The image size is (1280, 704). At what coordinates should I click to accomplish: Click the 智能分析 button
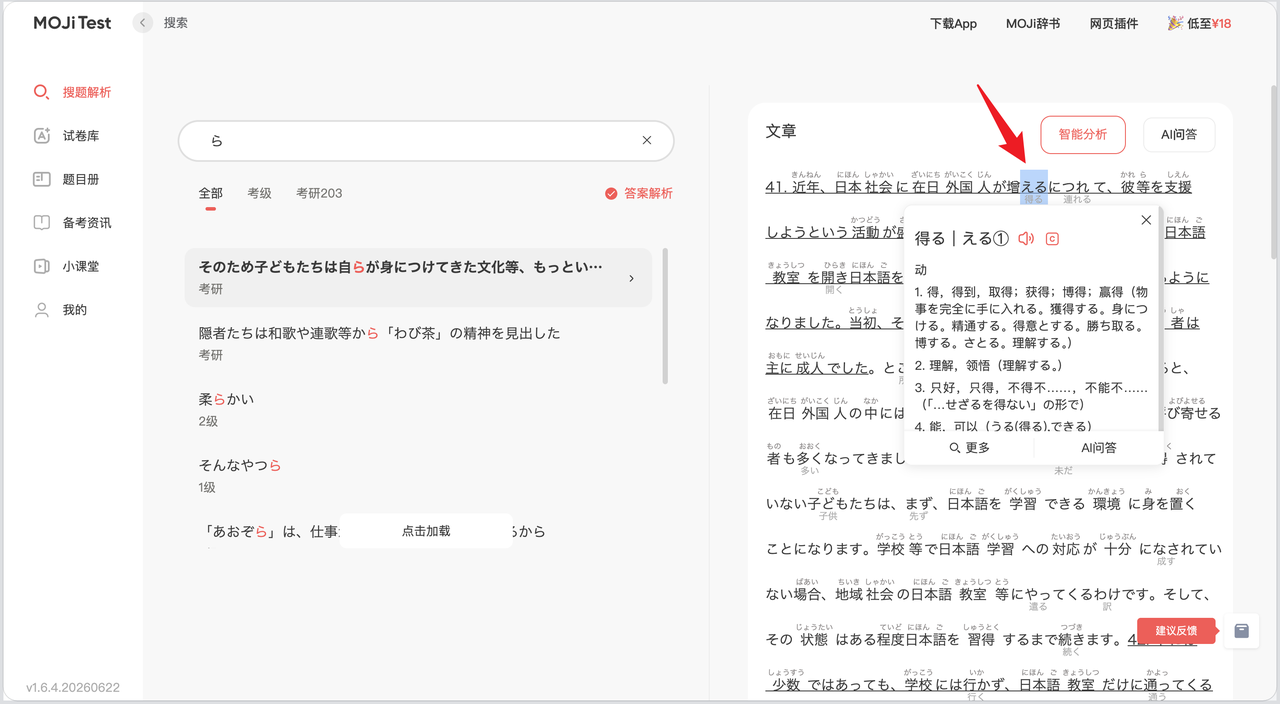click(1083, 134)
